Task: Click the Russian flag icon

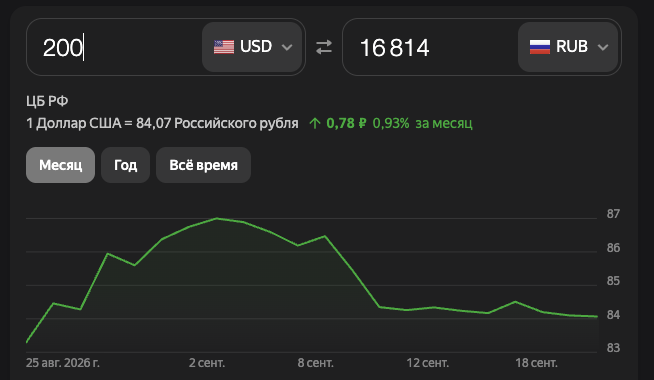Action: tap(540, 47)
